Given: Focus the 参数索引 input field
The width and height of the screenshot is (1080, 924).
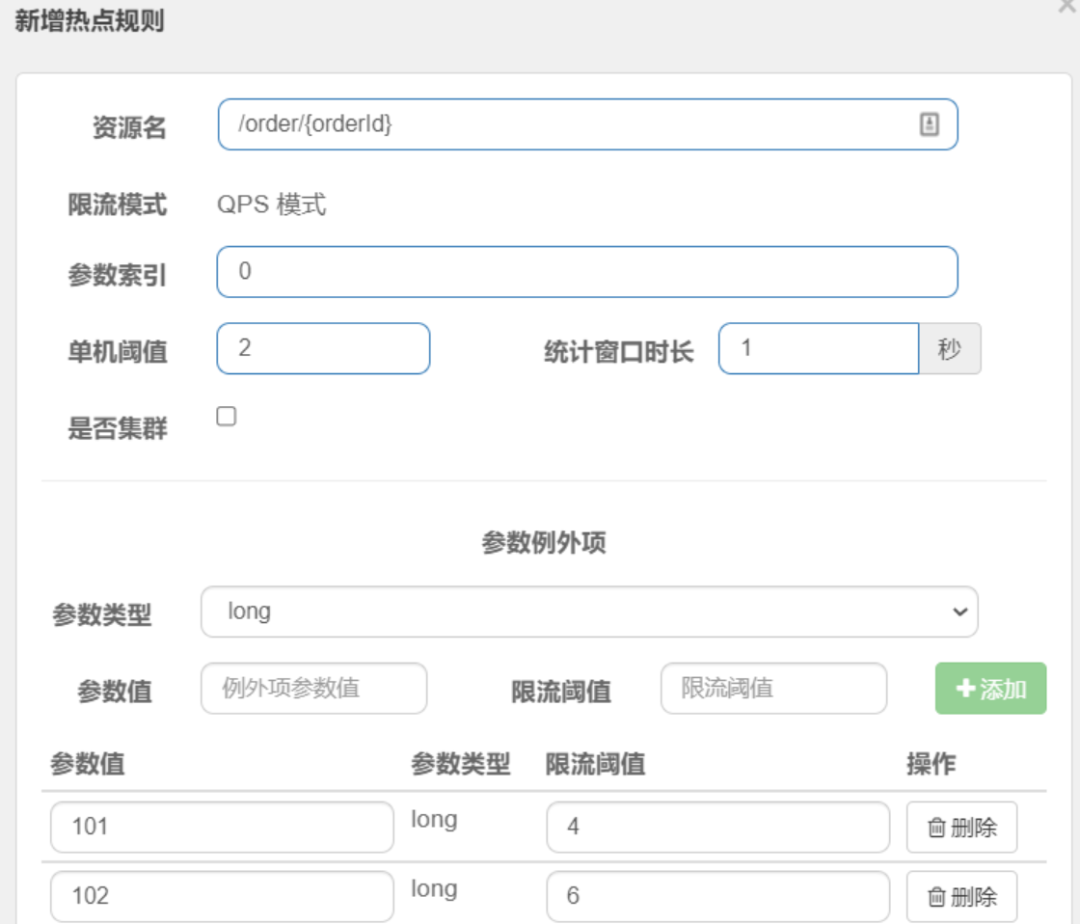Looking at the screenshot, I should 588,272.
